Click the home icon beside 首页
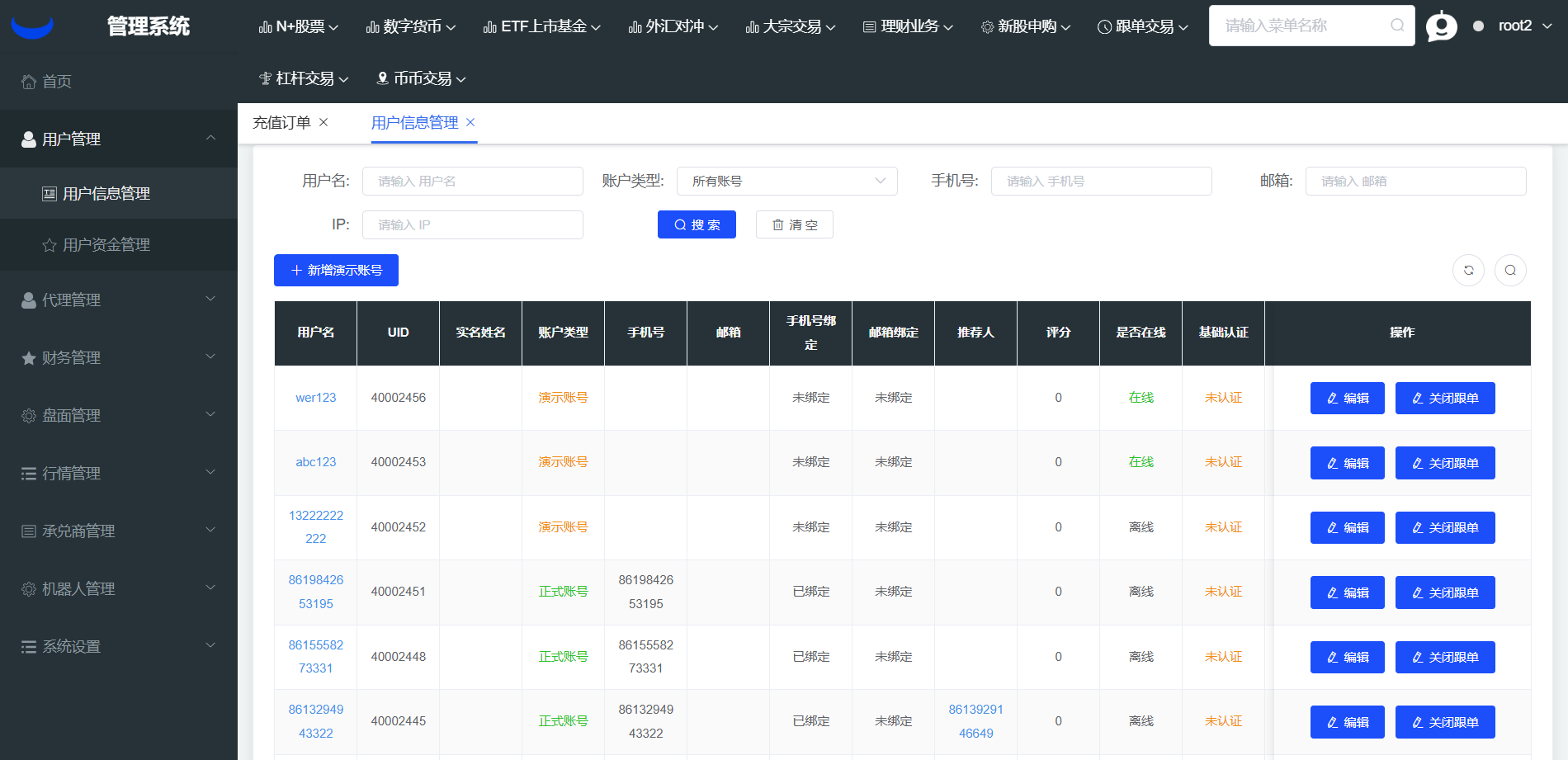 click(x=29, y=82)
